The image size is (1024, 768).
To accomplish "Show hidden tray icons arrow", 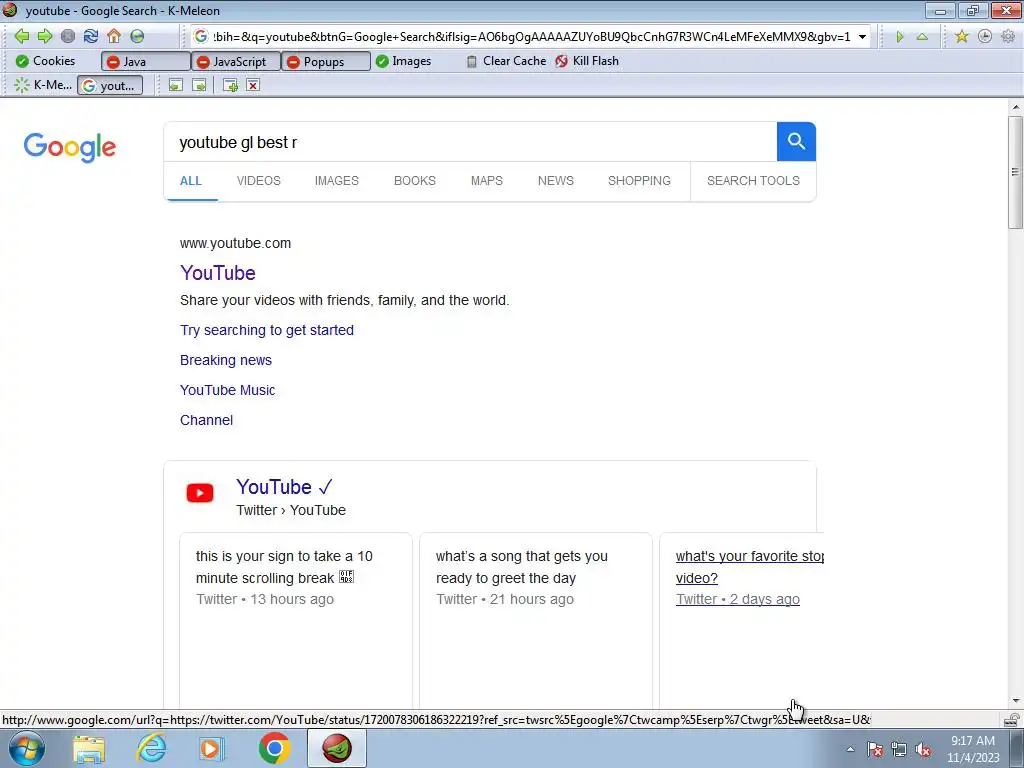I will tap(850, 750).
